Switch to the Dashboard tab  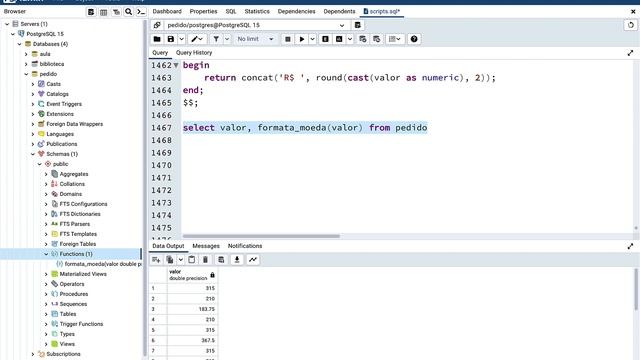(167, 11)
